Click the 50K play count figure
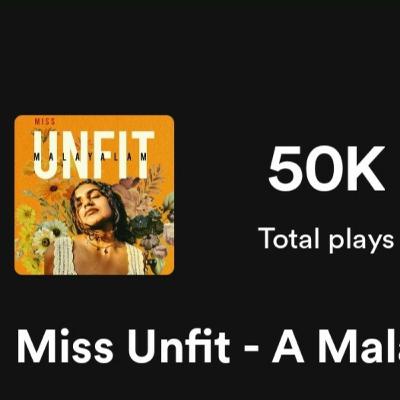Viewport: 400px width, 400px height. click(x=327, y=169)
